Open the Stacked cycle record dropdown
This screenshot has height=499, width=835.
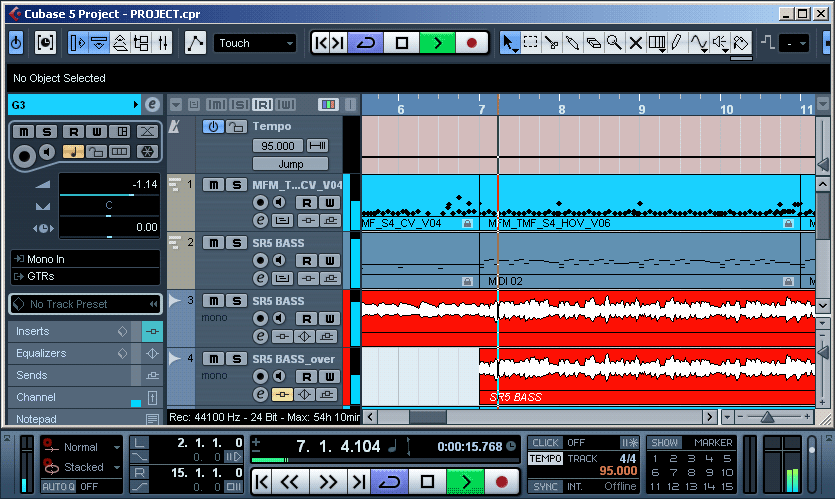pos(83,467)
